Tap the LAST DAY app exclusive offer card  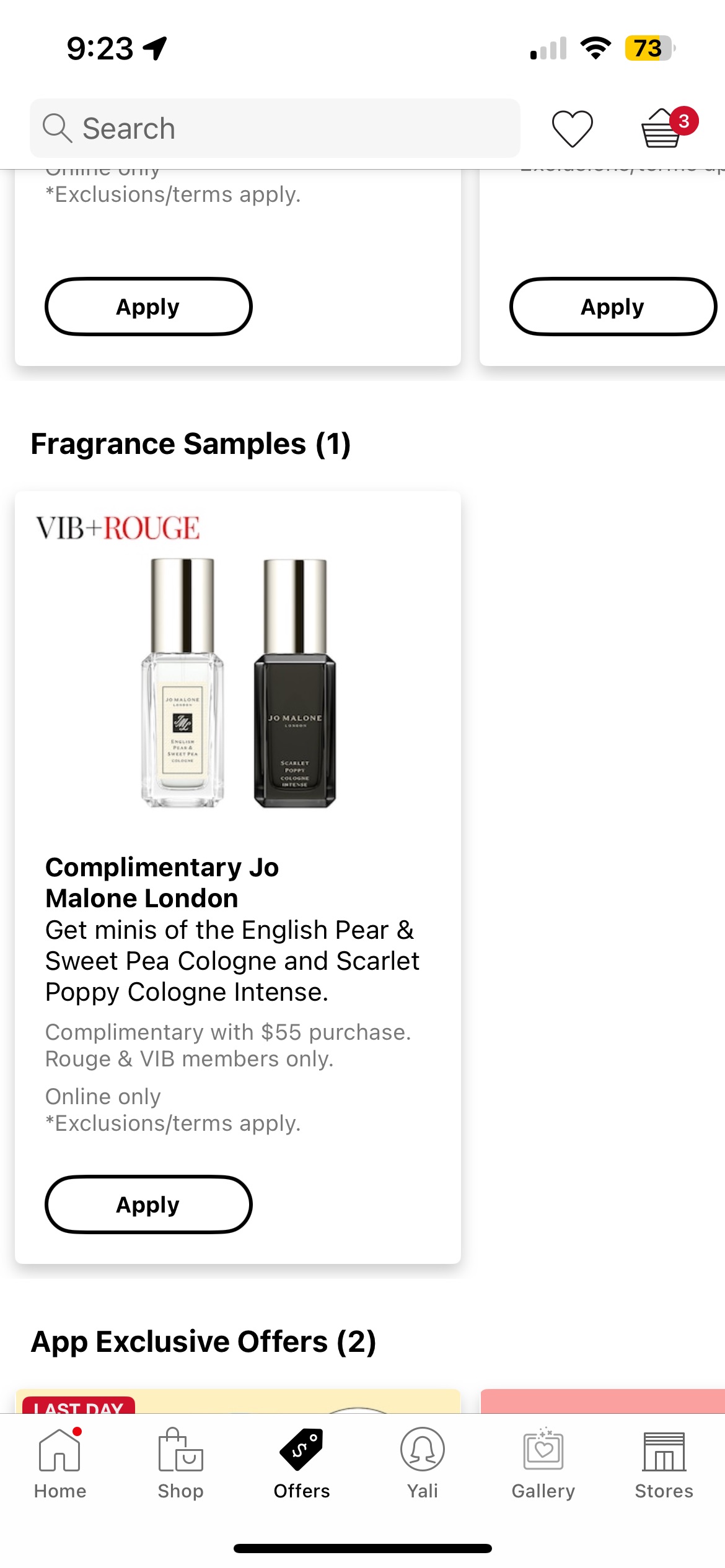[238, 1401]
